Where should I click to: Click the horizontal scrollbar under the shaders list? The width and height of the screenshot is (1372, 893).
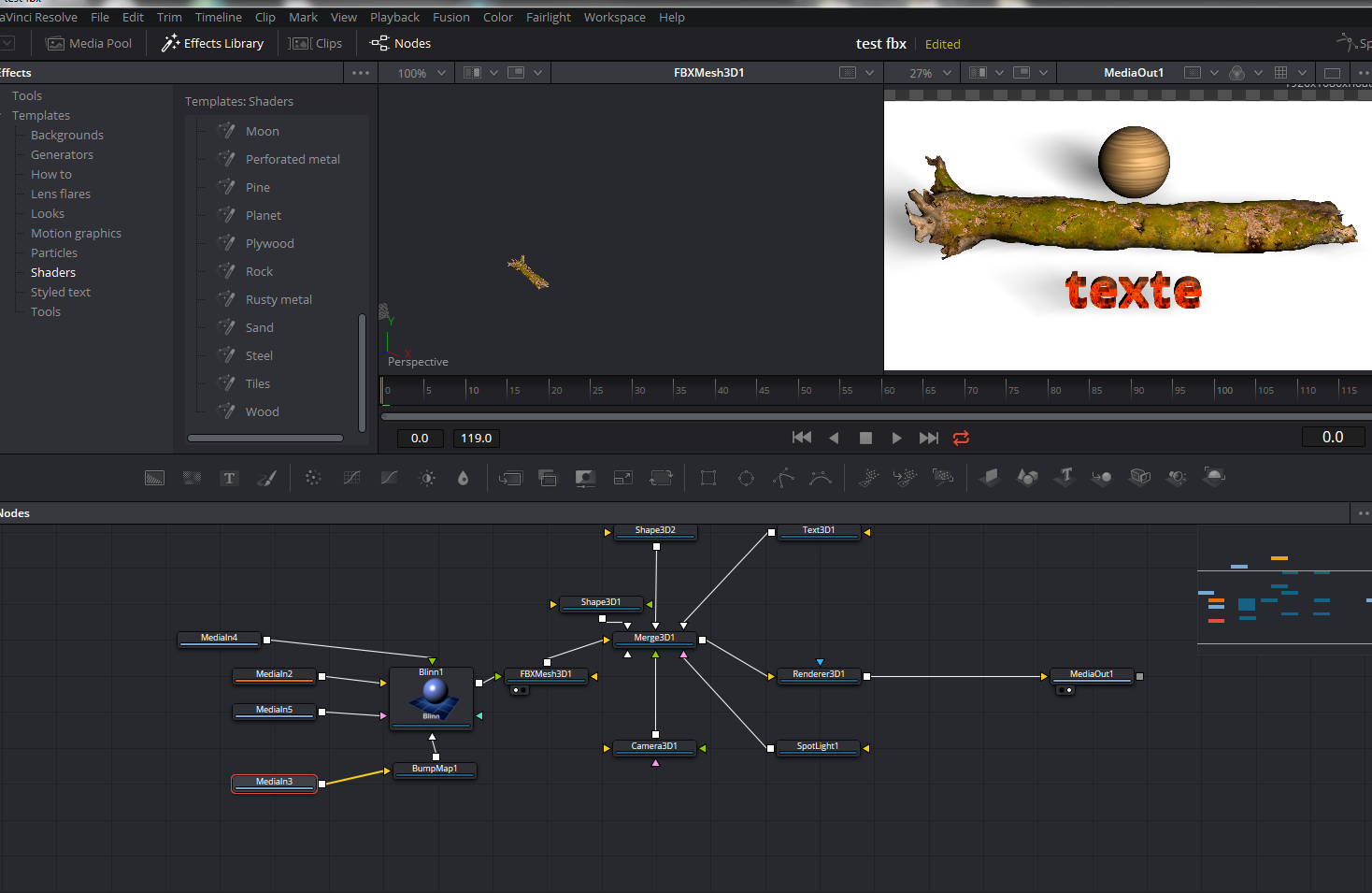tap(265, 438)
